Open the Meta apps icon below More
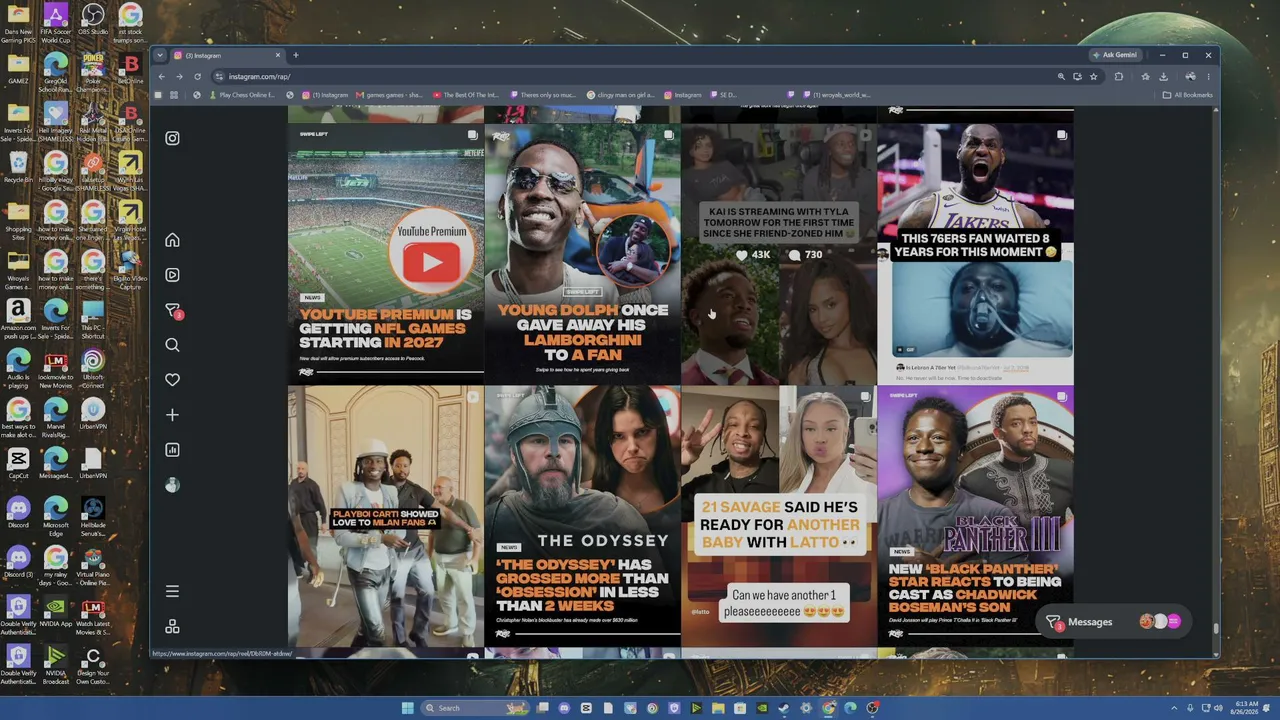The height and width of the screenshot is (720, 1280). pyautogui.click(x=172, y=627)
